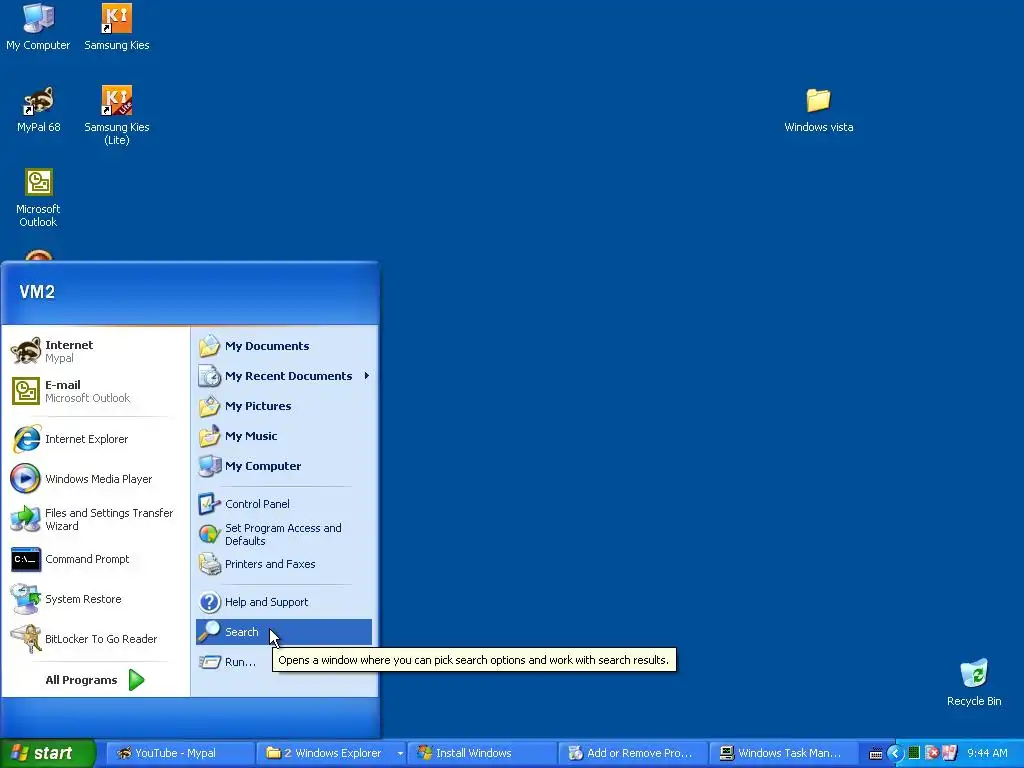Expand My Recent Documents submenu
The width and height of the screenshot is (1024, 768).
[284, 376]
